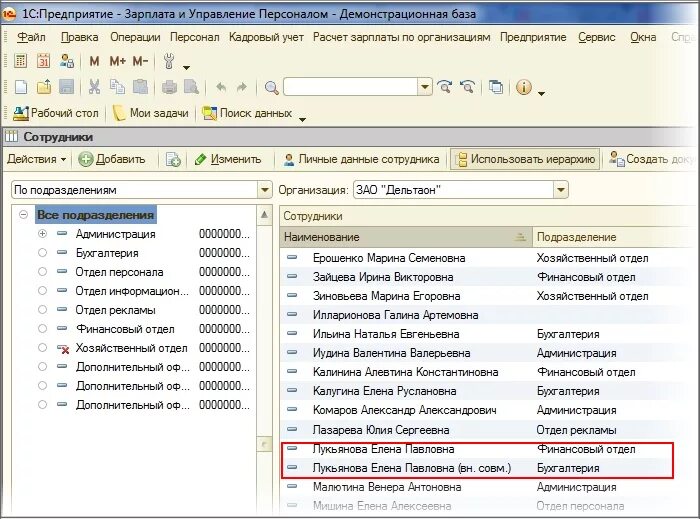This screenshot has height=519, width=700.
Task: Click the magnifier find icon
Action: (271, 87)
